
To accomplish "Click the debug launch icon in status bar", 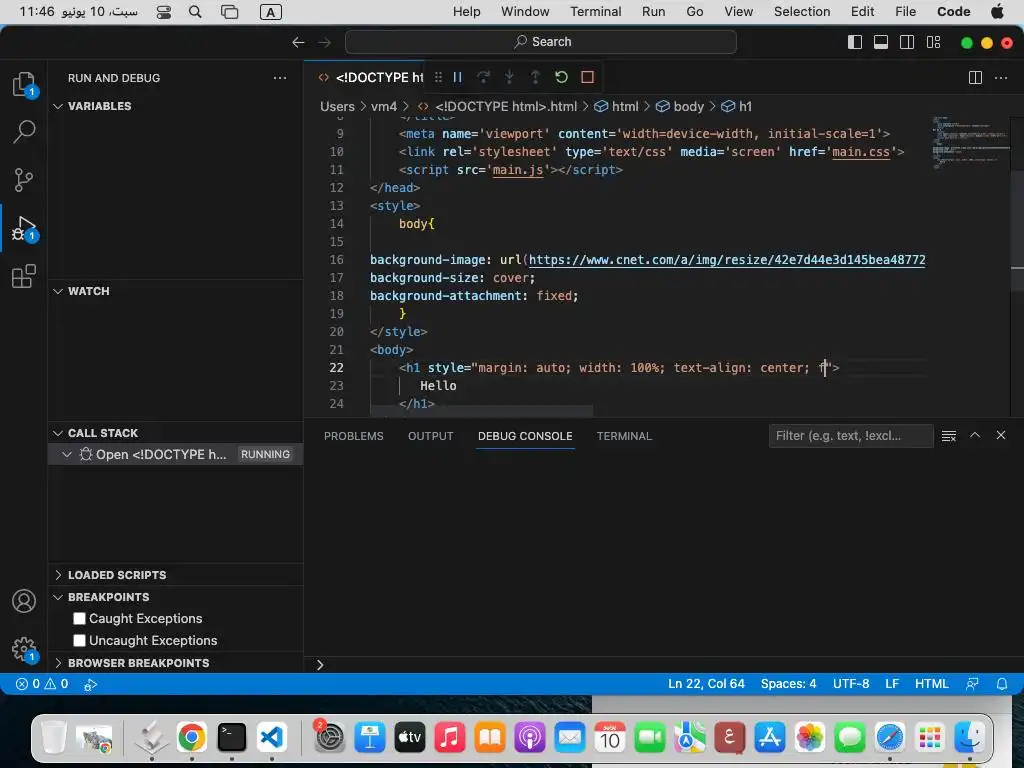I will 91,684.
